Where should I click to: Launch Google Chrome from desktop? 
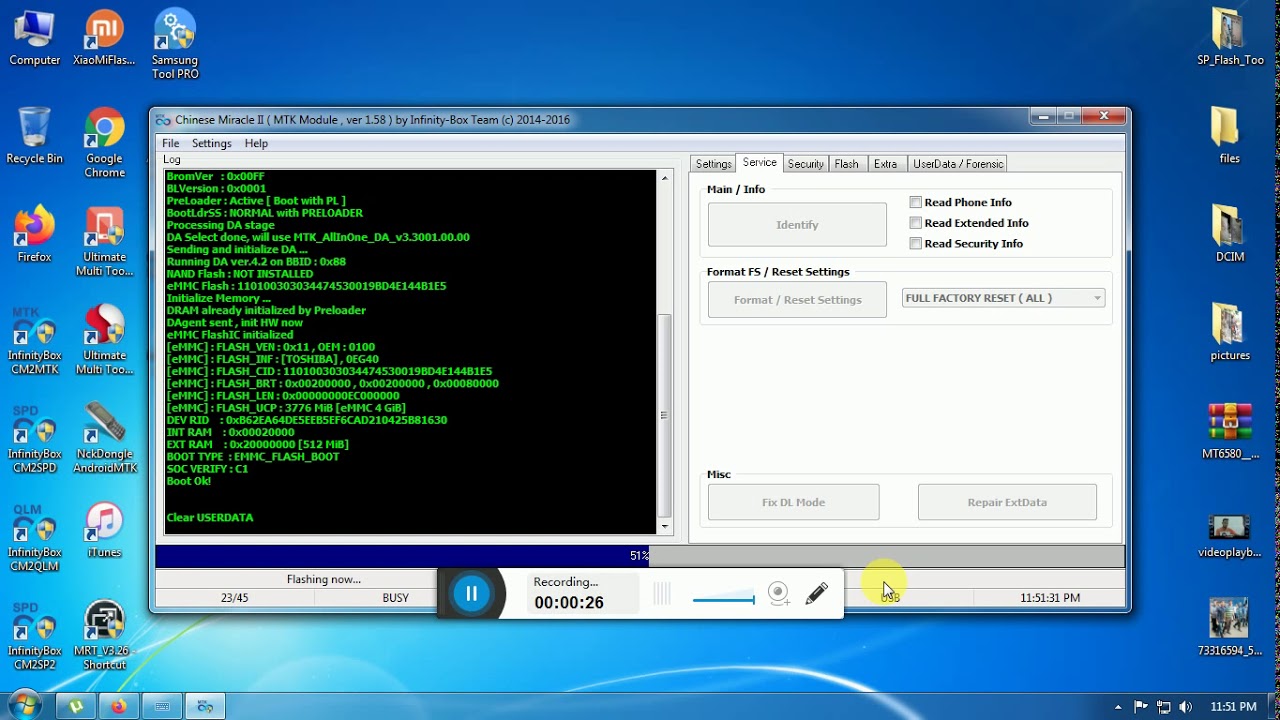(104, 143)
